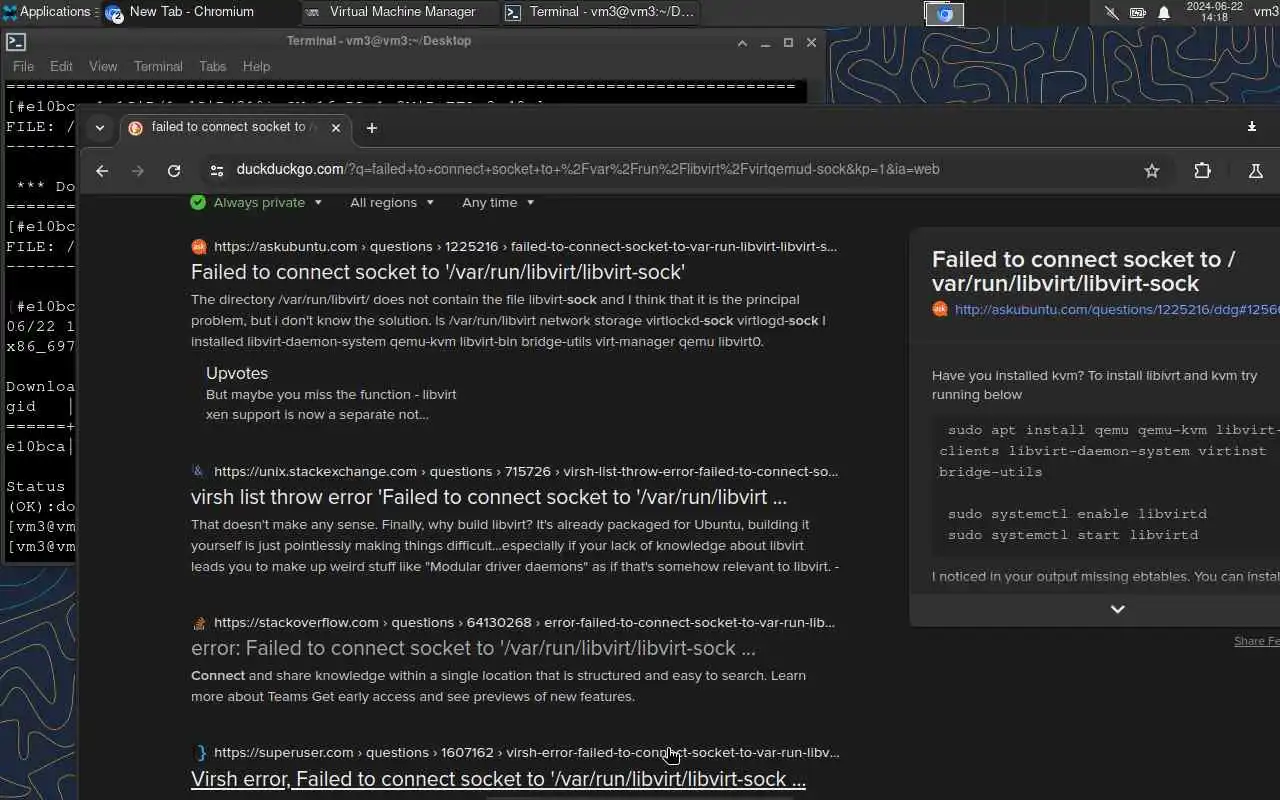Open the battery power manager icon

coord(1138,13)
